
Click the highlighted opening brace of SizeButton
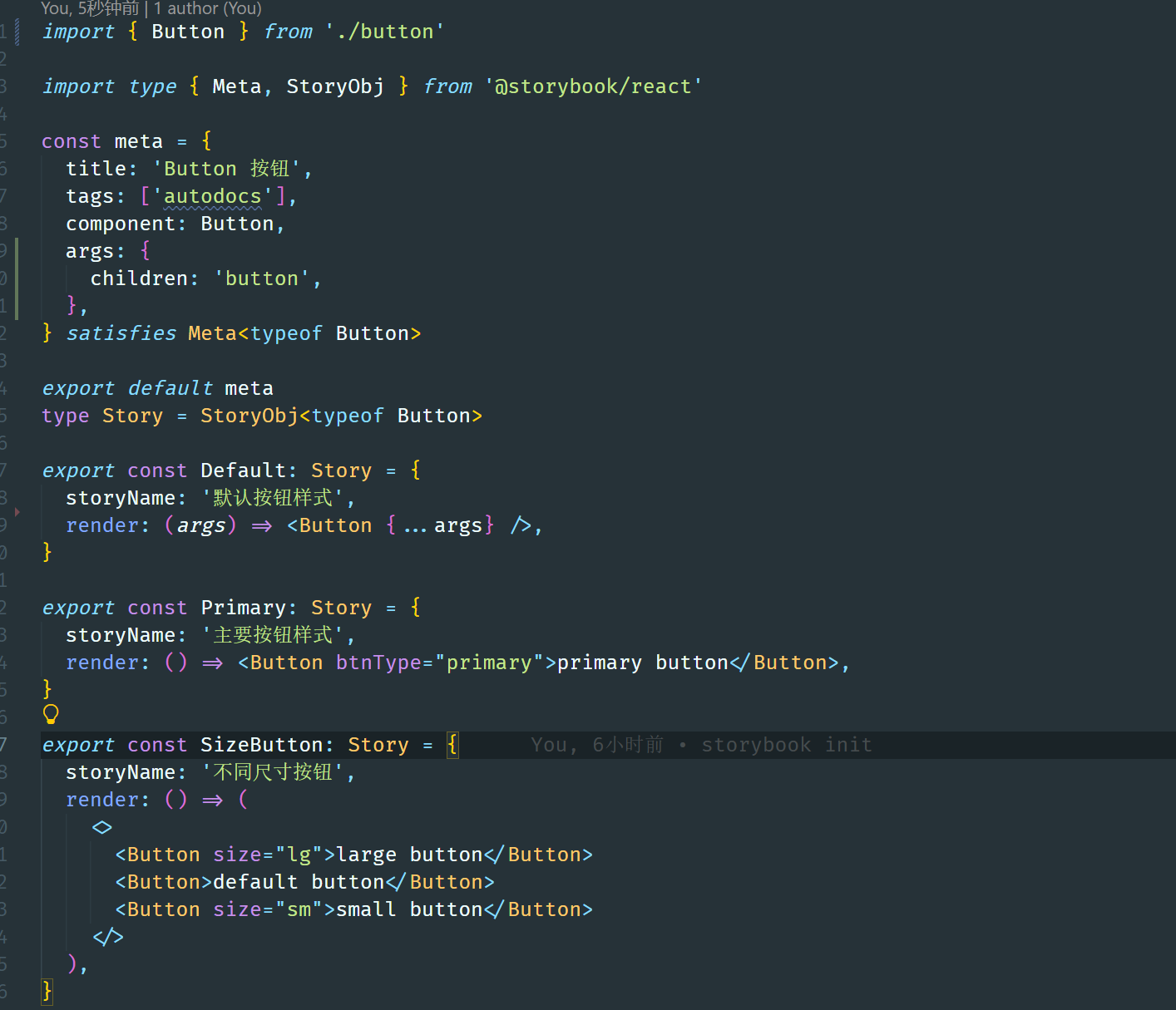click(452, 745)
